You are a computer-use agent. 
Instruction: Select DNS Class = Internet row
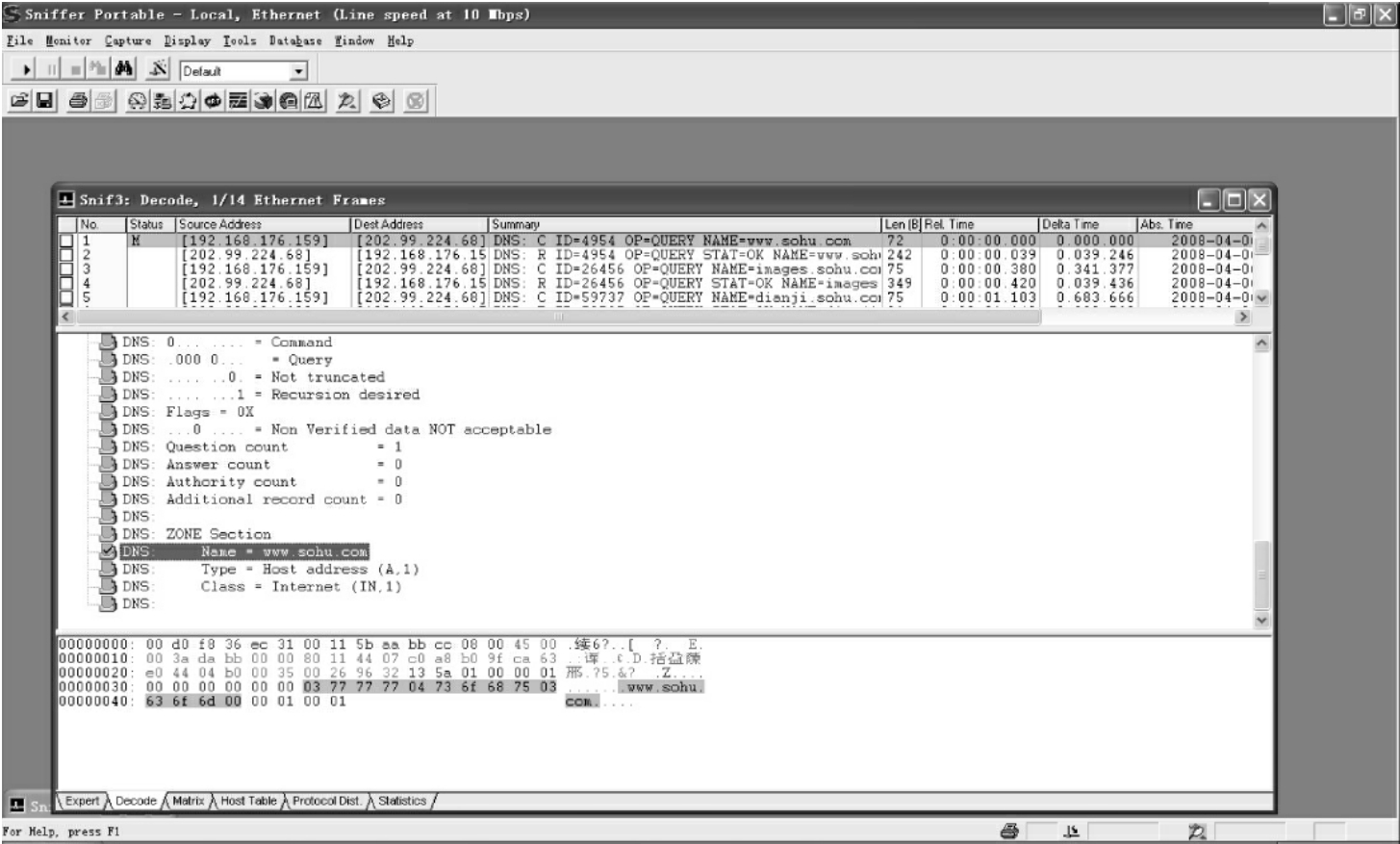click(x=262, y=586)
